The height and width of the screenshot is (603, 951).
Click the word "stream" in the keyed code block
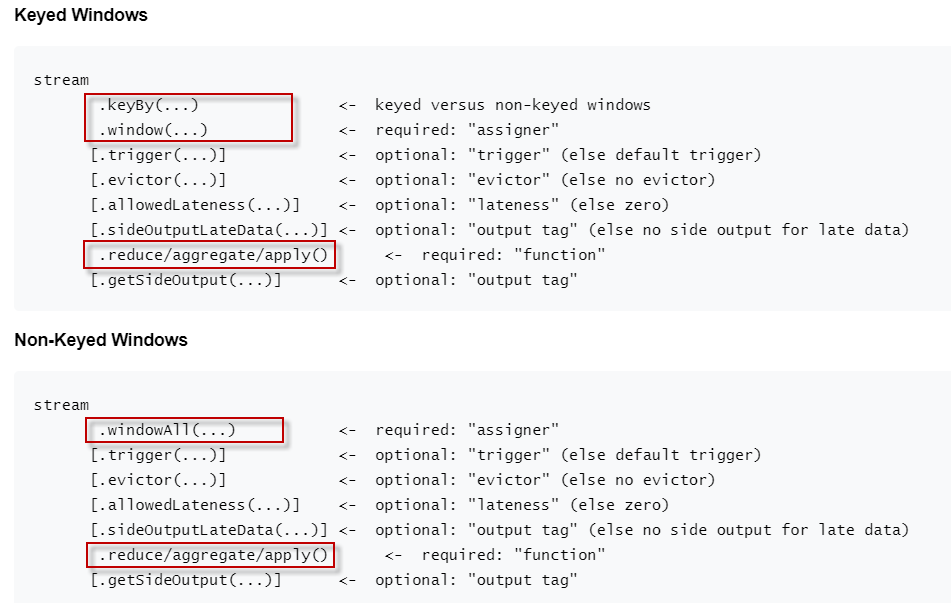(61, 80)
